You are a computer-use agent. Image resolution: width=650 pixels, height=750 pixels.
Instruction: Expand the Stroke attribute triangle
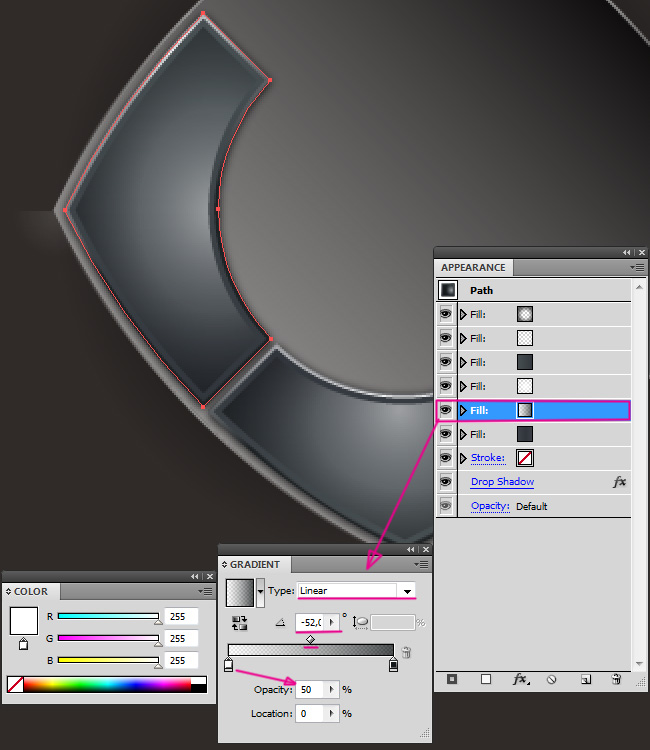(x=463, y=458)
